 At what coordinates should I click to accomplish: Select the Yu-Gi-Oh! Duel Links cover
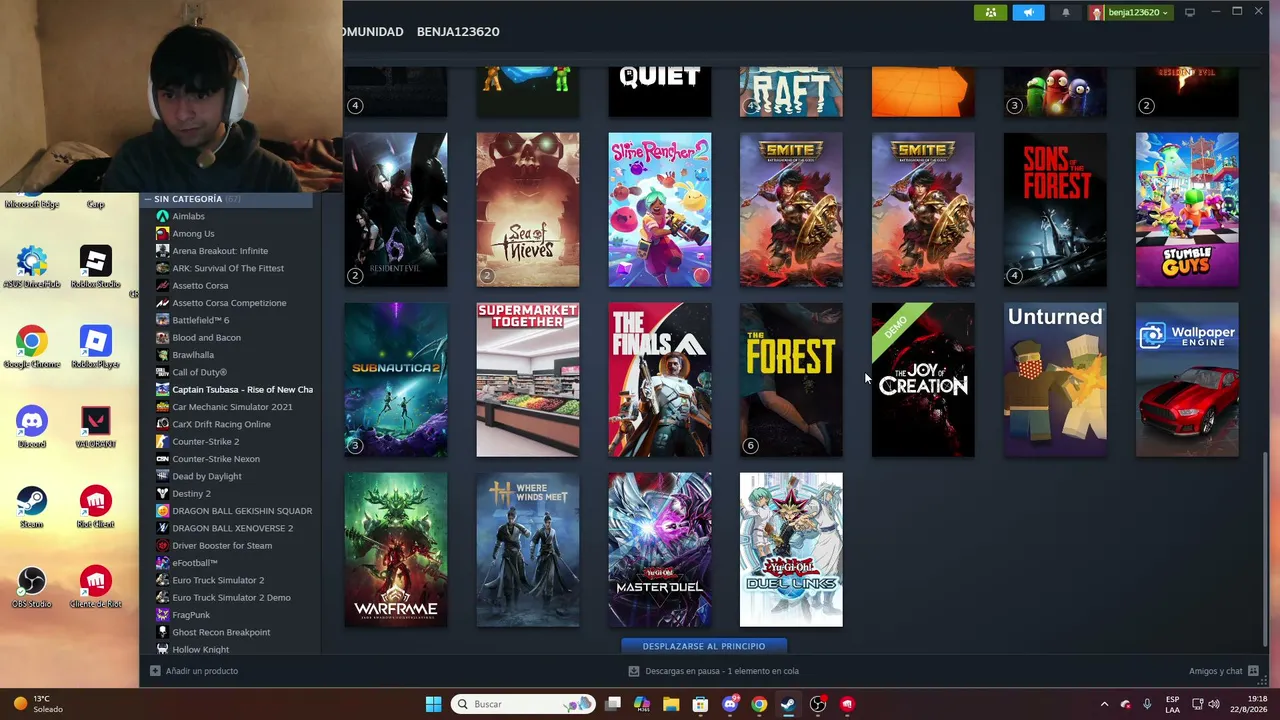click(791, 550)
